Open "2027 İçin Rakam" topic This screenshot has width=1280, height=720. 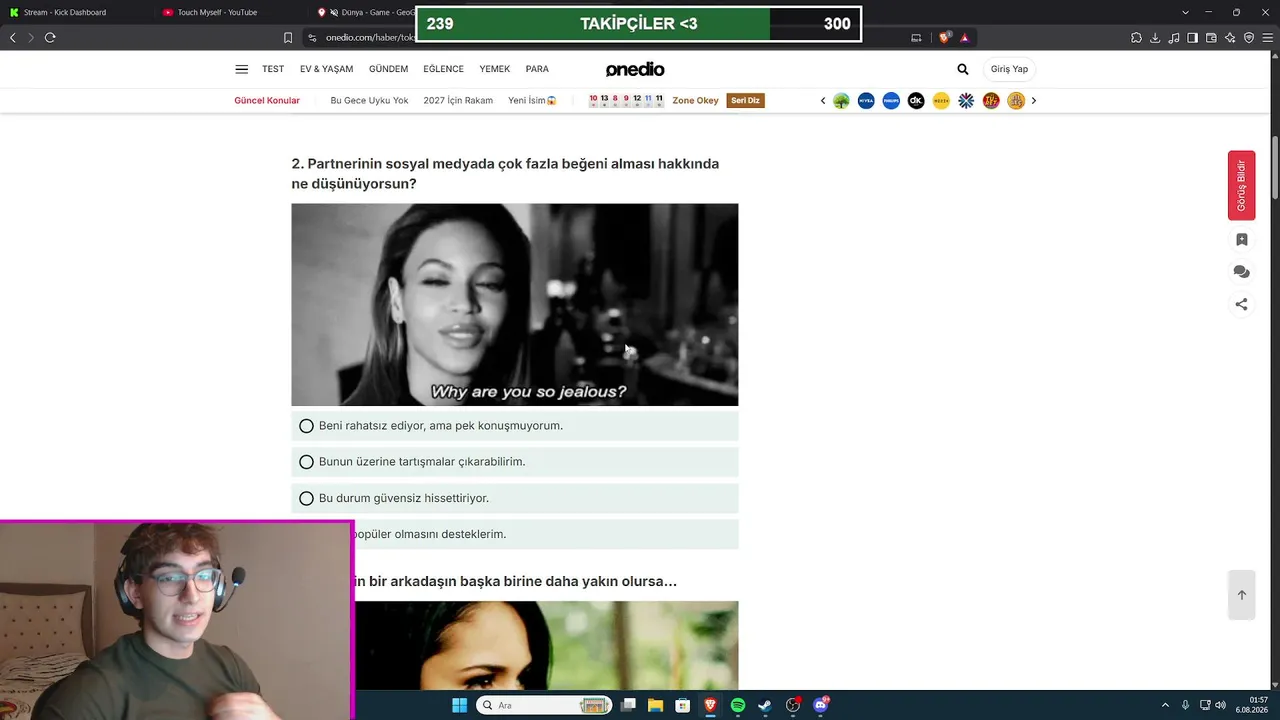coord(458,100)
